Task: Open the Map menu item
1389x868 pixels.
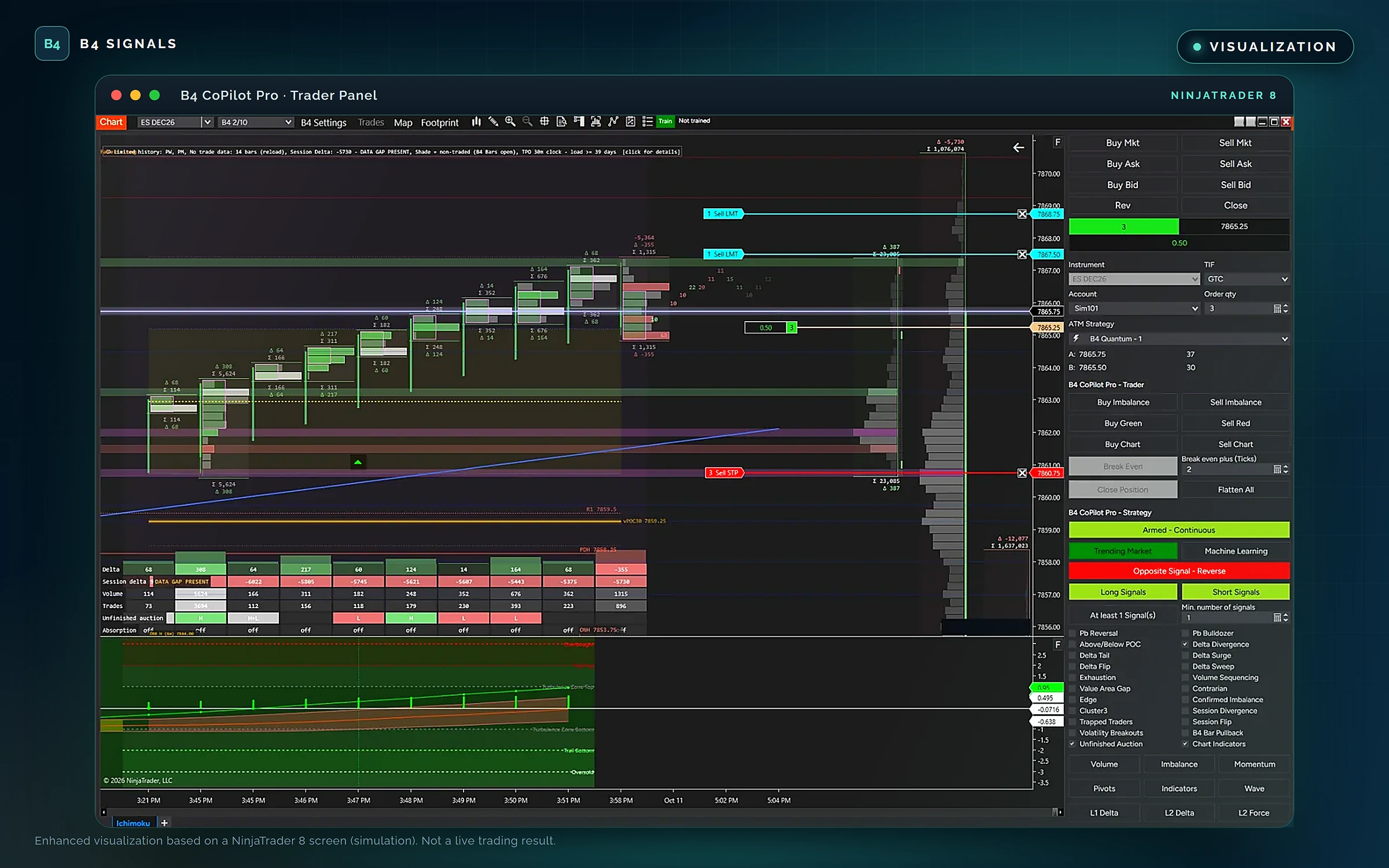Action: coord(403,122)
